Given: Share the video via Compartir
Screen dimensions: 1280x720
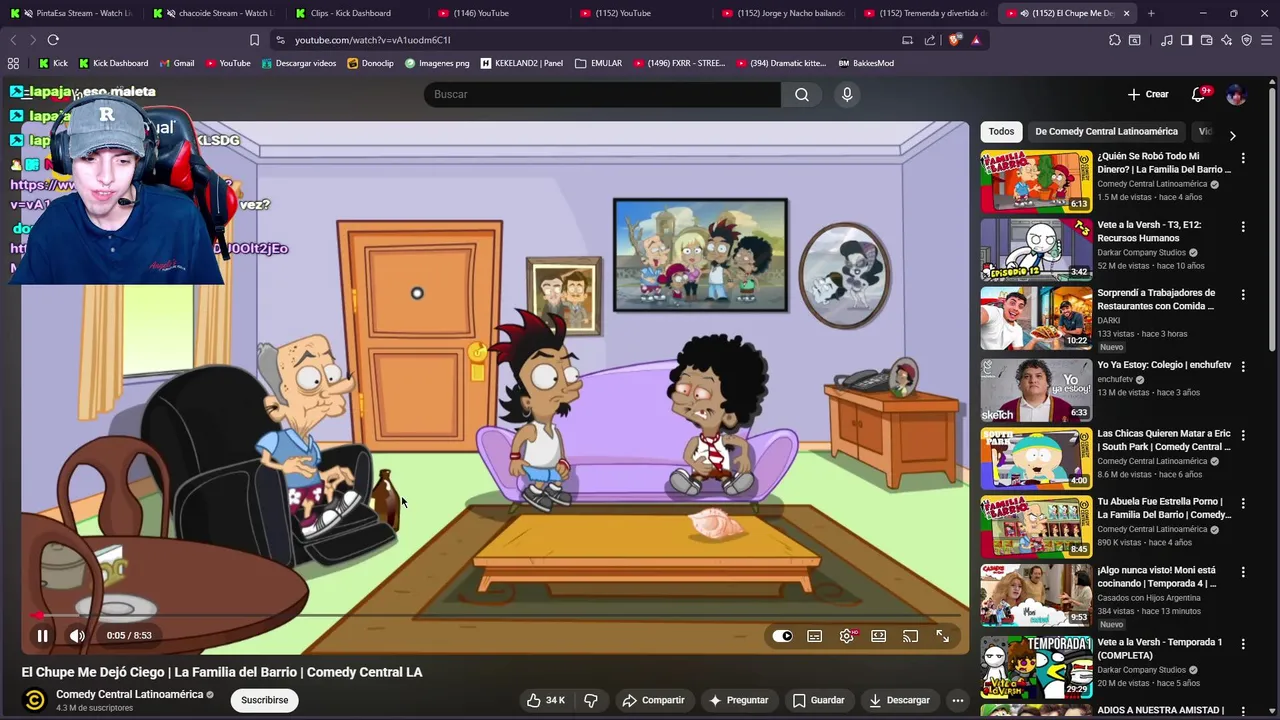Looking at the screenshot, I should [x=653, y=700].
